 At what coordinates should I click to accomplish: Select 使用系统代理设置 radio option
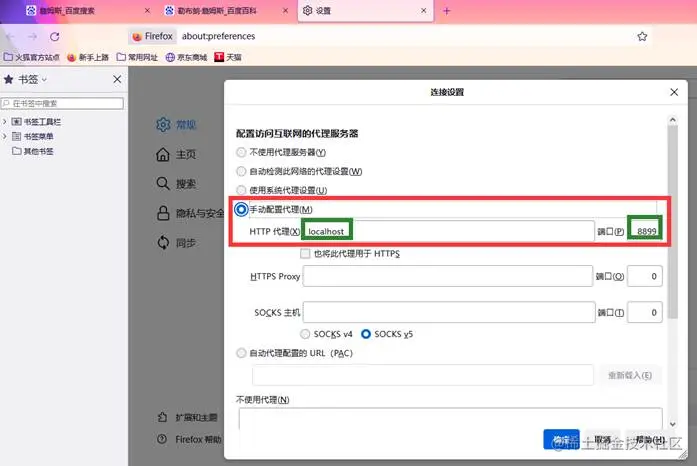[241, 190]
